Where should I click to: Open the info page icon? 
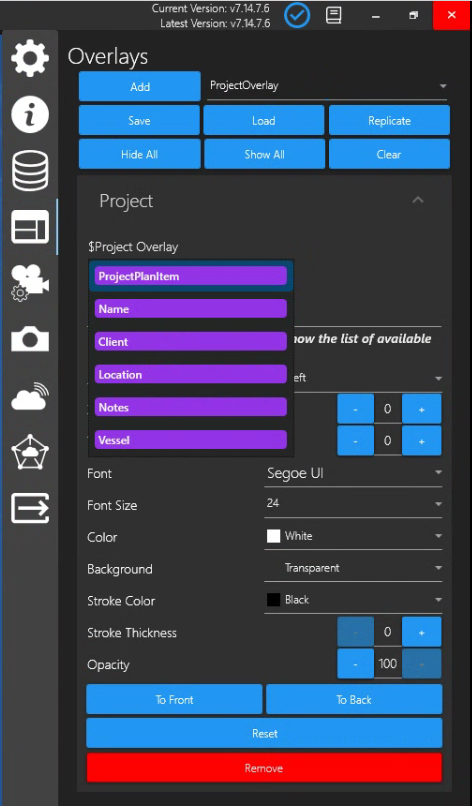30,114
